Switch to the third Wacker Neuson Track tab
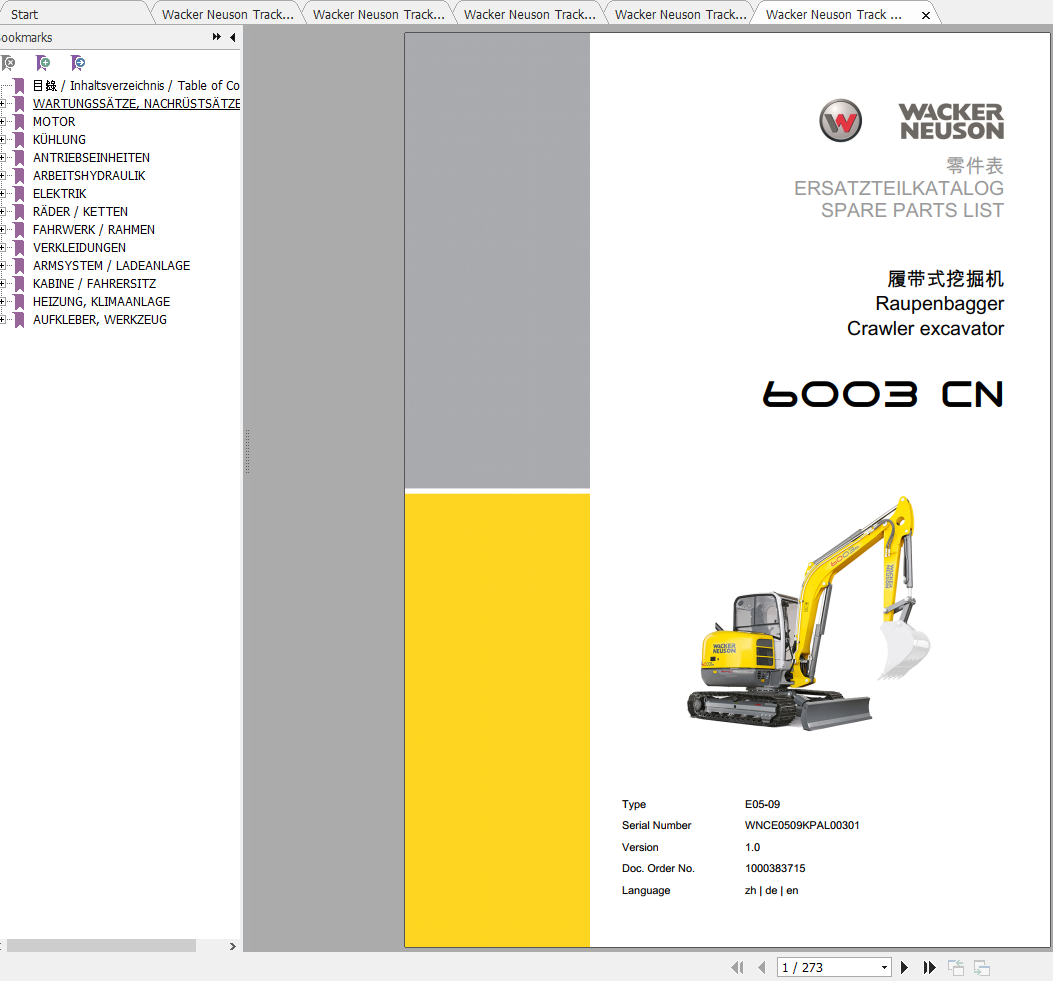Image resolution: width=1053 pixels, height=981 pixels. (530, 14)
